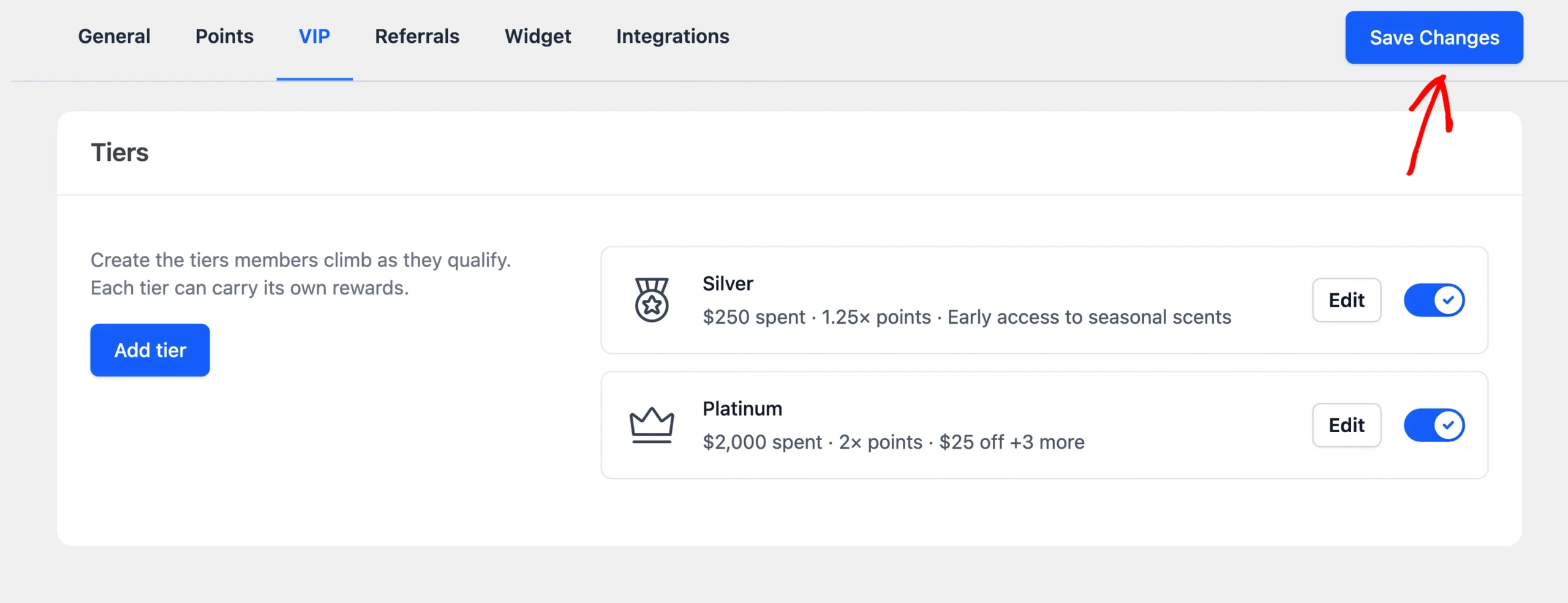Select the Silver tier name
This screenshot has height=603, width=1568.
click(728, 283)
